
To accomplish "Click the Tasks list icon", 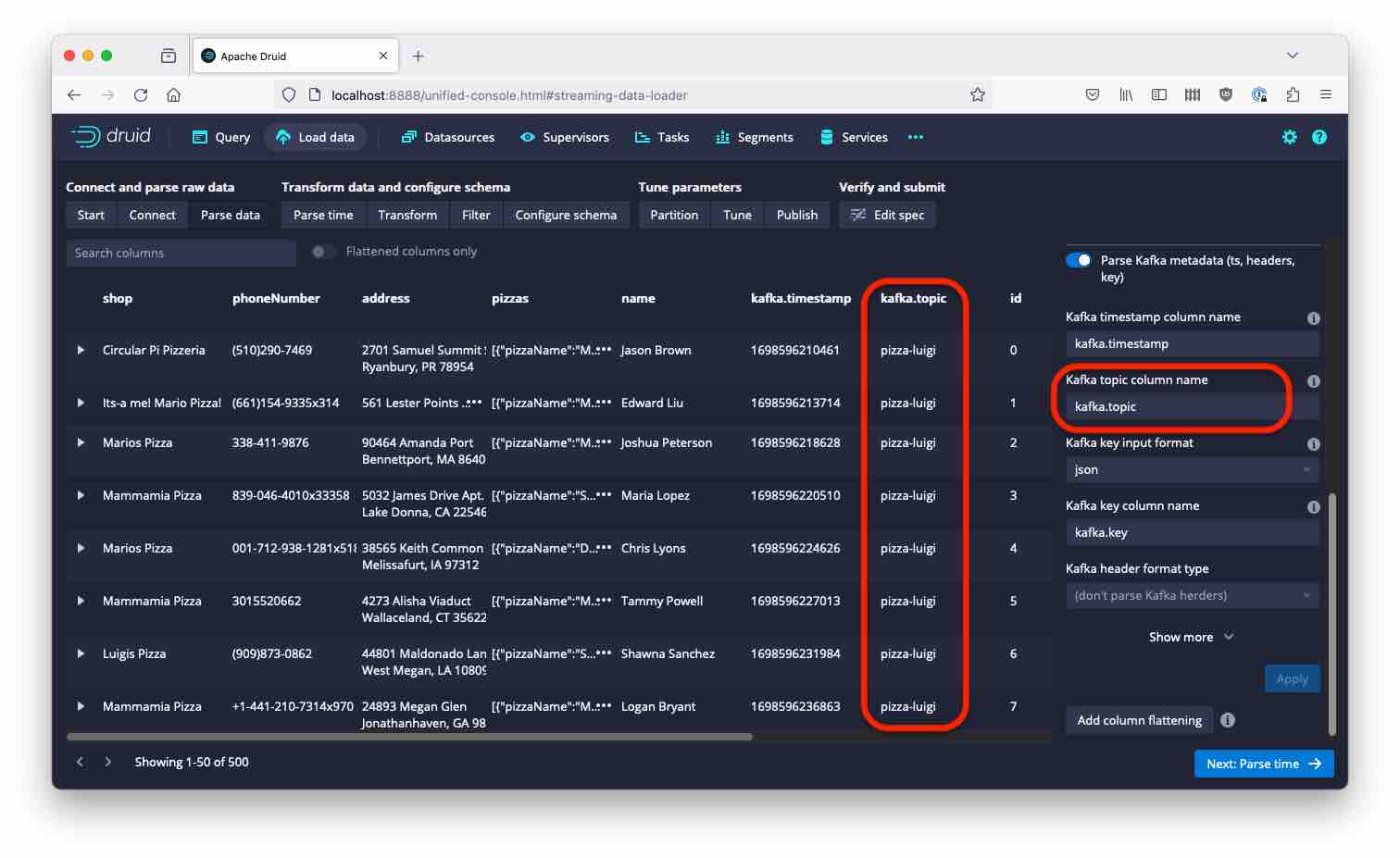I will click(641, 136).
